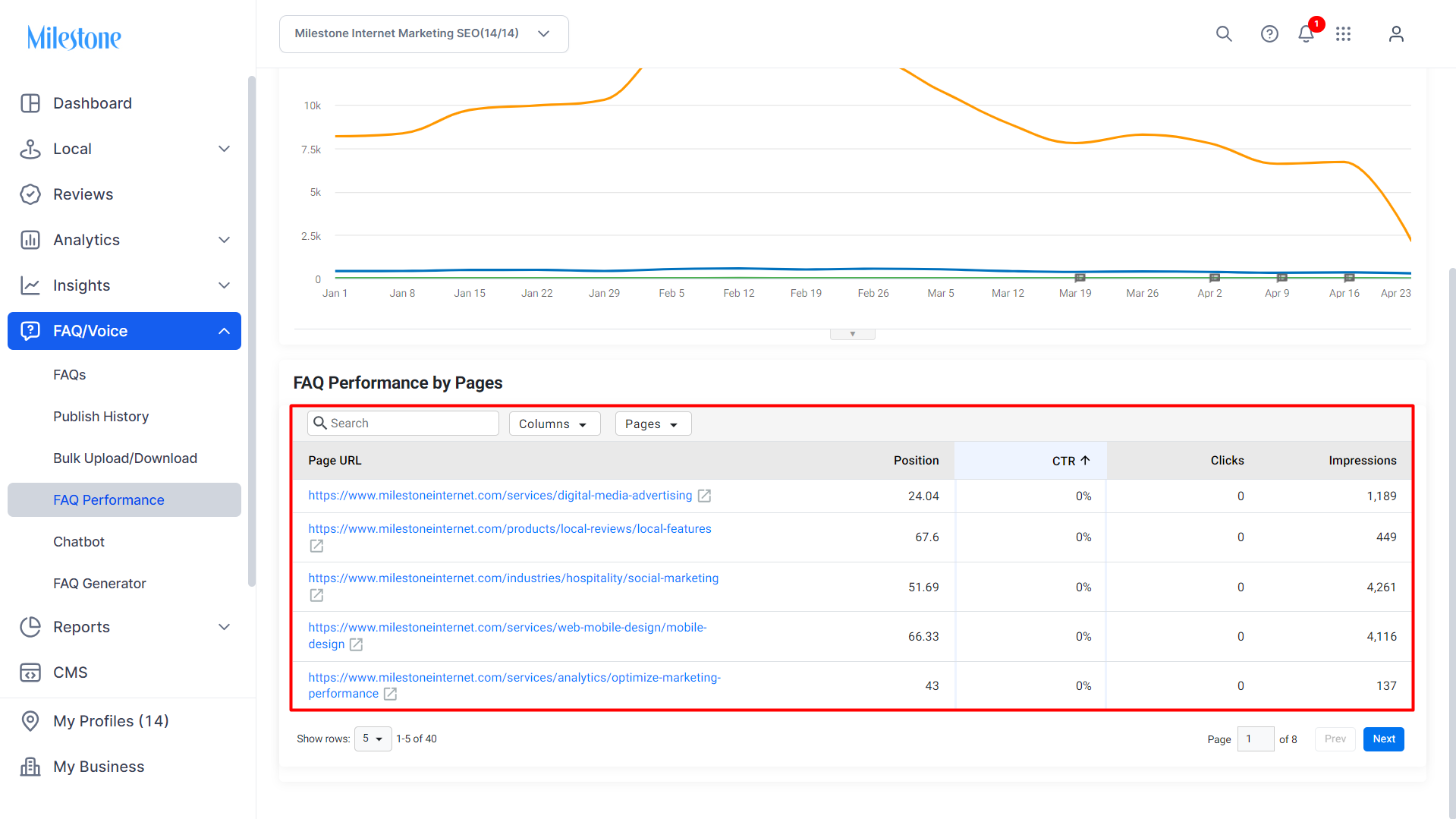1456x819 pixels.
Task: Open the user account profile icon
Action: click(x=1396, y=34)
